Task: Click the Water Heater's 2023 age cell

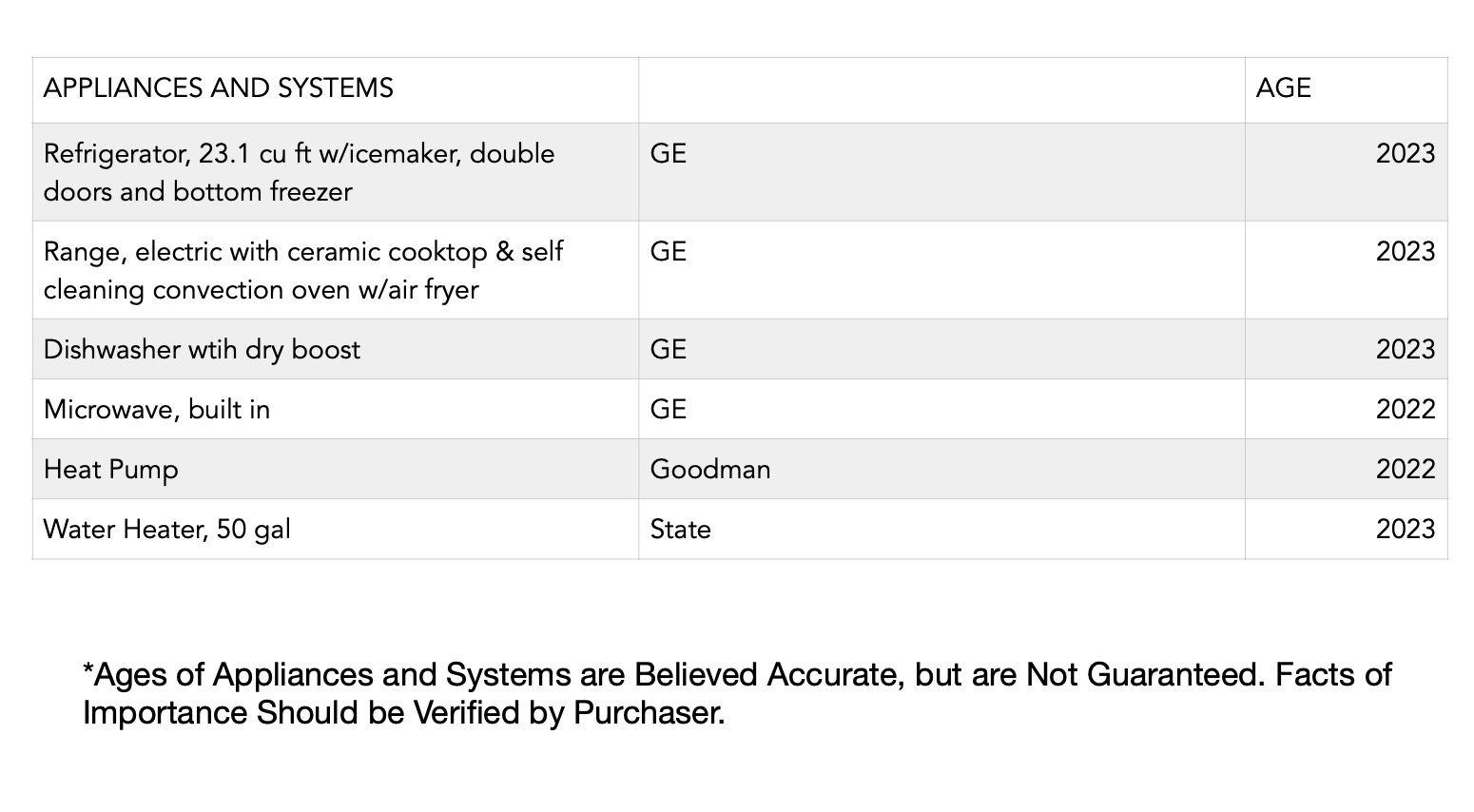Action: tap(1405, 530)
